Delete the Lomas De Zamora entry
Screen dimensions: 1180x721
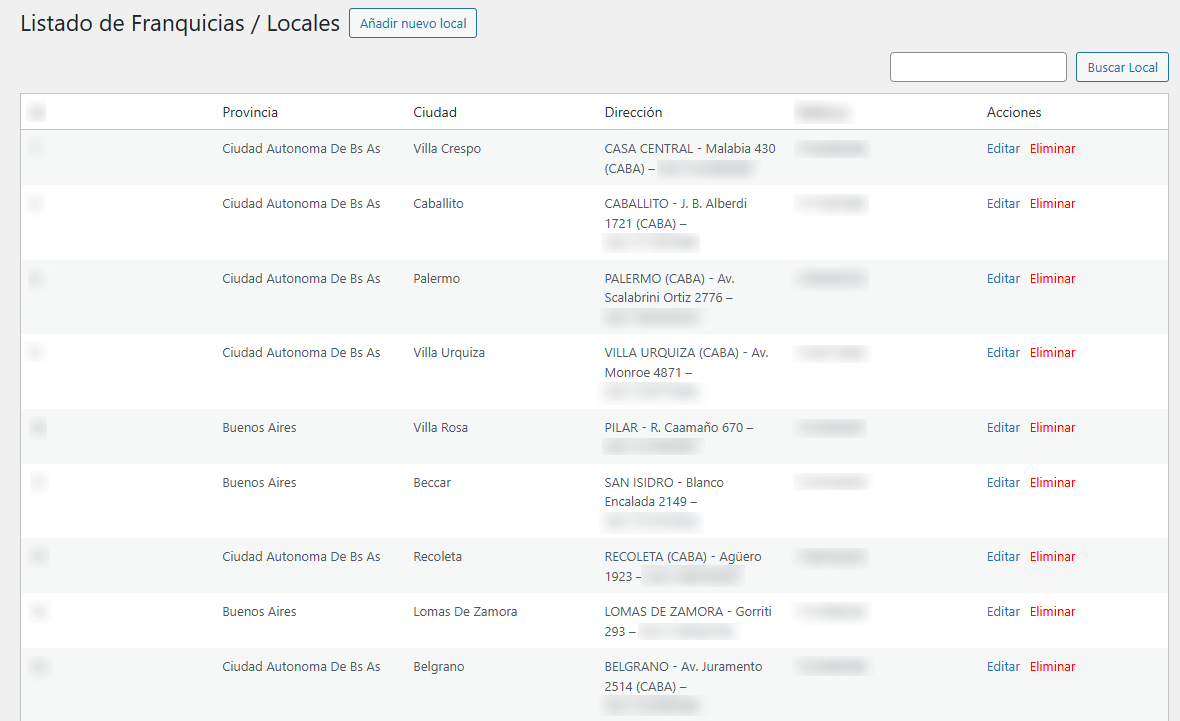[1052, 612]
